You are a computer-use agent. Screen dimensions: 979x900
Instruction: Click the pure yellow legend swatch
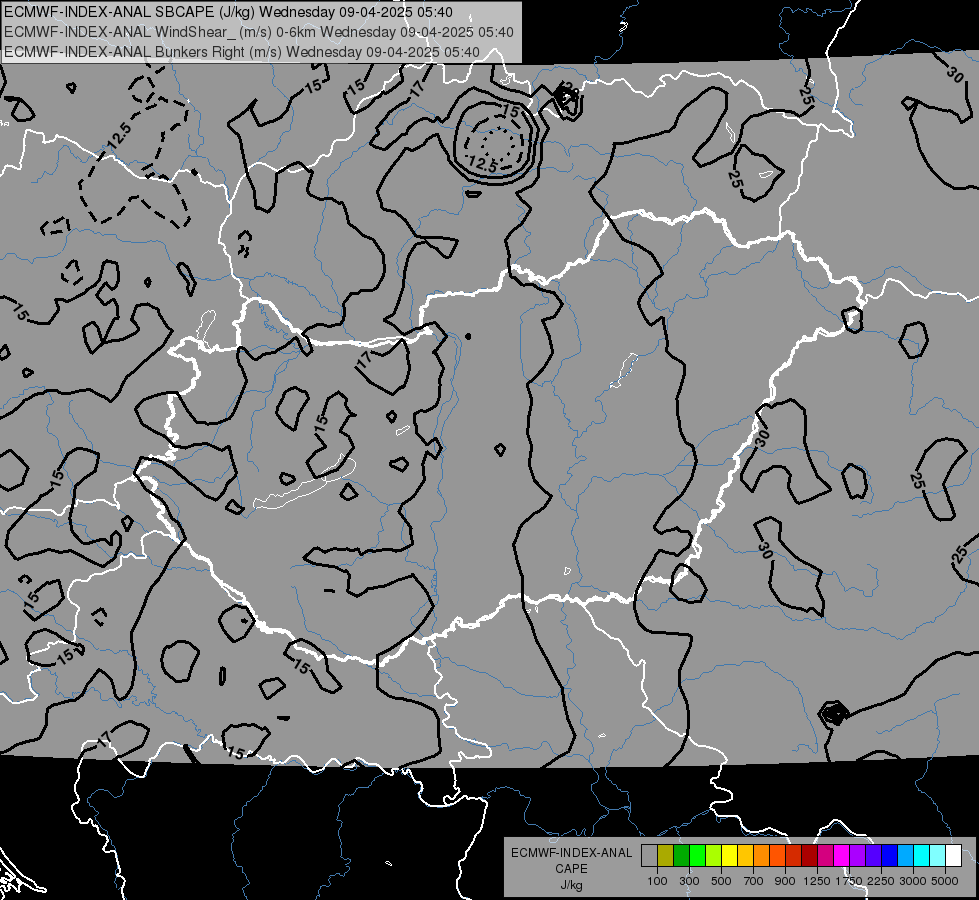(729, 856)
